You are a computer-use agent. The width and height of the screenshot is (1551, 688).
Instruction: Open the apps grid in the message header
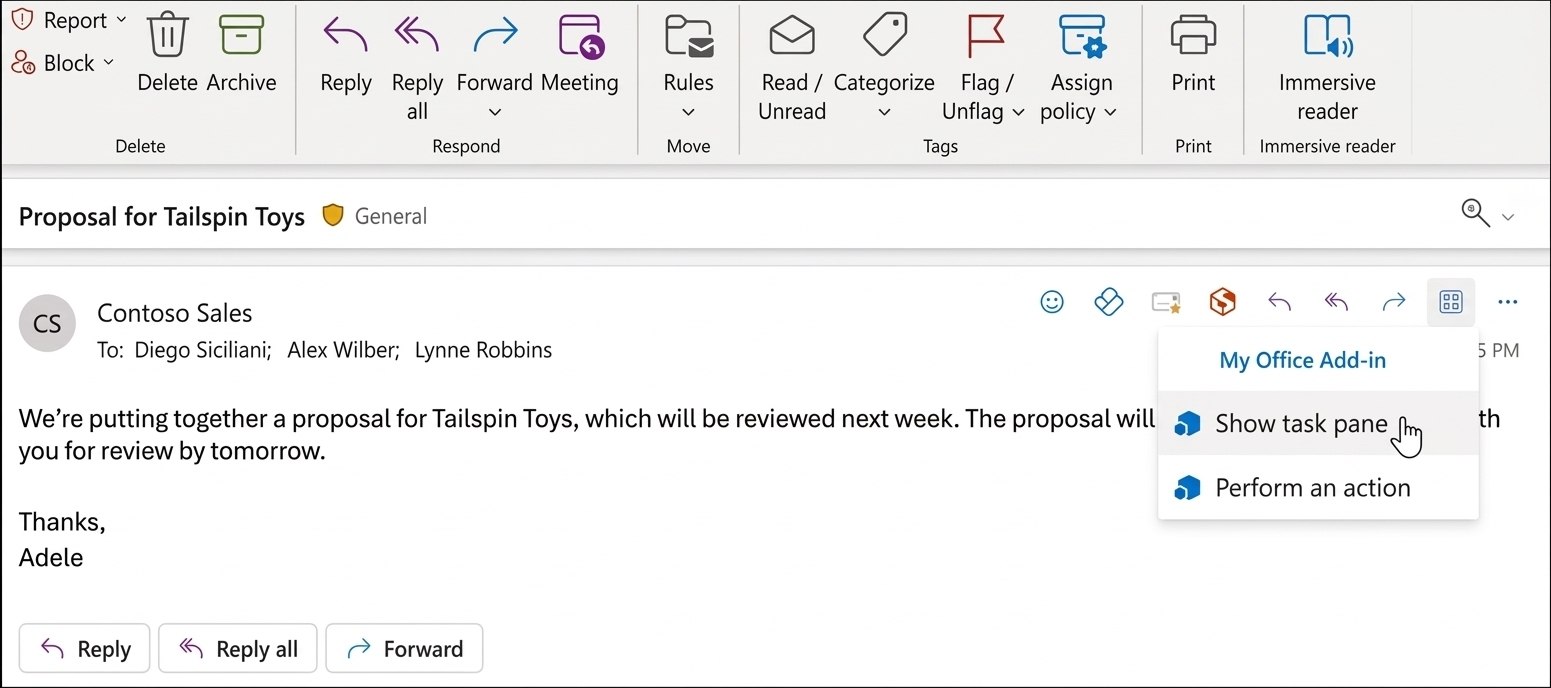click(x=1450, y=301)
